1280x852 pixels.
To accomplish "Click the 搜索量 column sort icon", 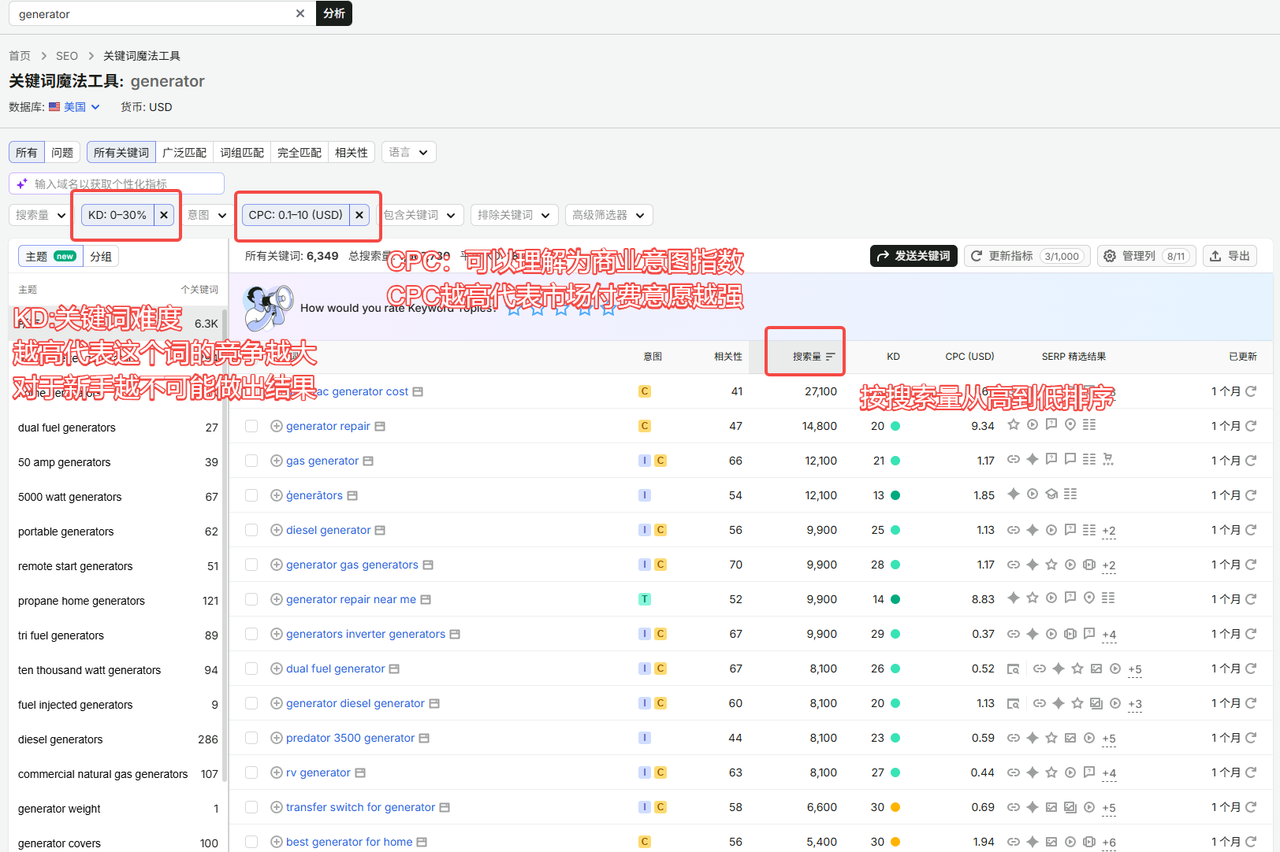I will pyautogui.click(x=831, y=357).
